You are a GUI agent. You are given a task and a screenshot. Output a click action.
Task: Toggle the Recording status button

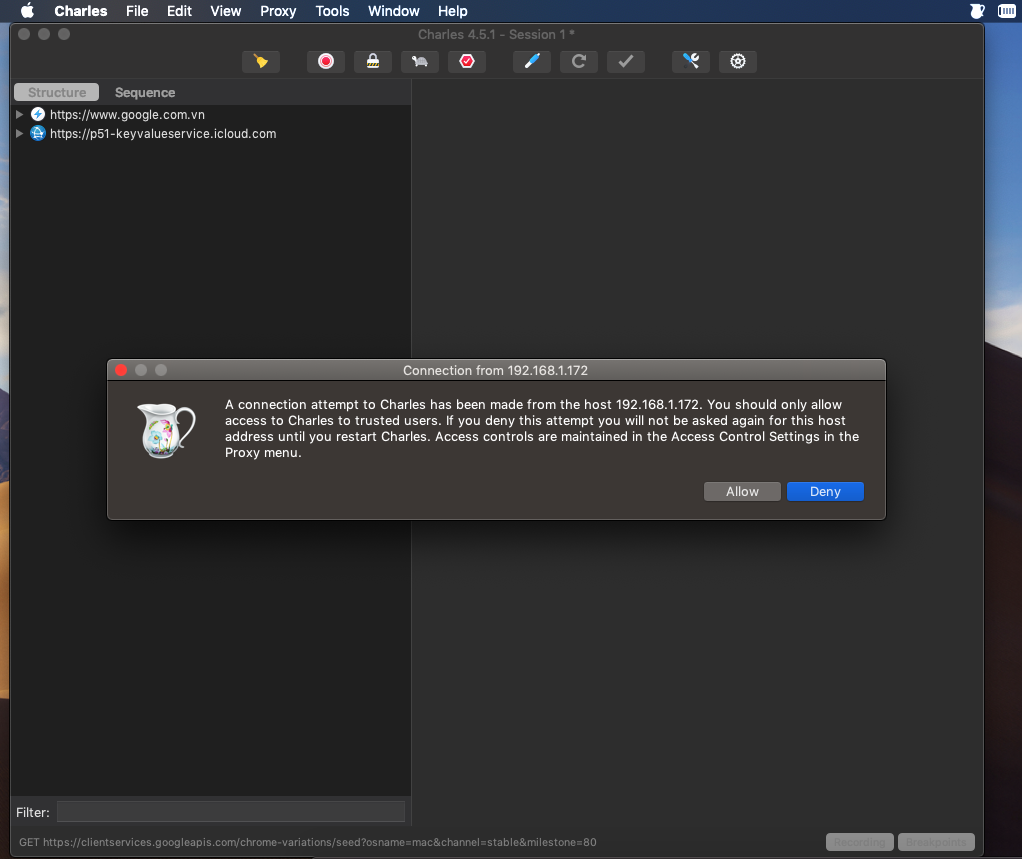[x=860, y=842]
